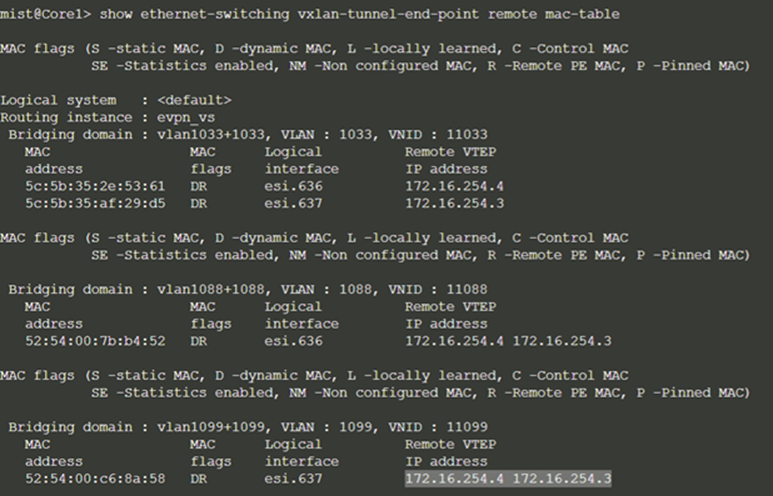The height and width of the screenshot is (496, 773).
Task: Select MAC address 52:54:00:c6:8a:58
Action: [95, 479]
